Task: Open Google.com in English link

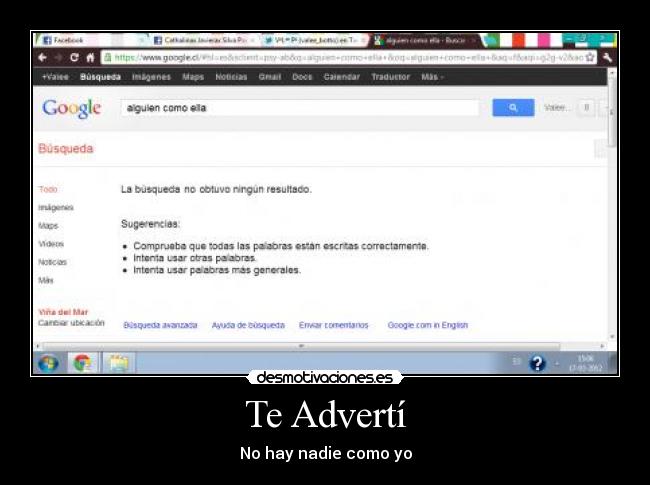Action: 428,325
